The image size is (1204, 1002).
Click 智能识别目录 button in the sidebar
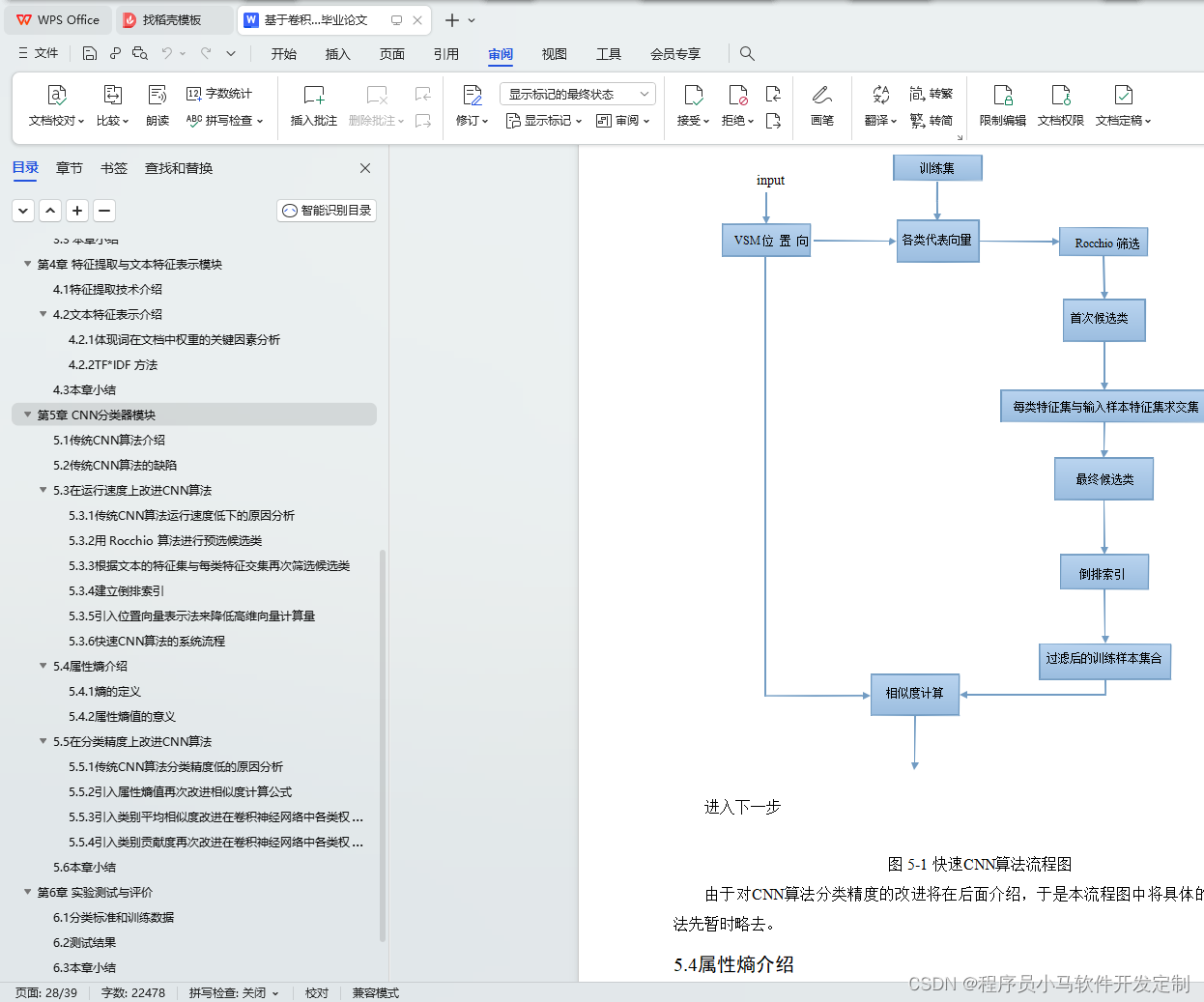pyautogui.click(x=326, y=210)
